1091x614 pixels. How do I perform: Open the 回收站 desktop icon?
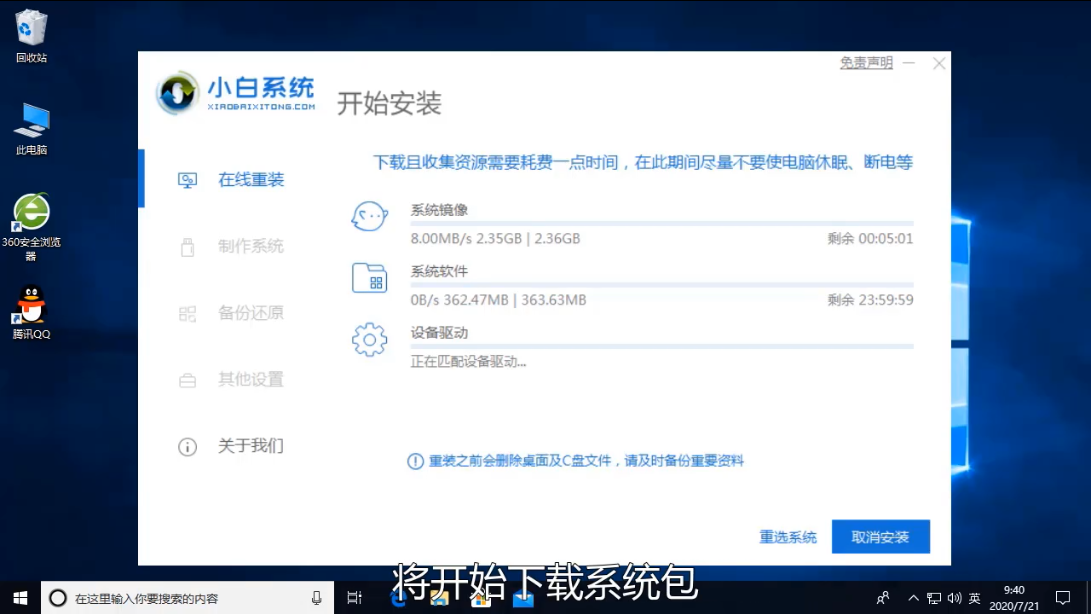pos(31,30)
